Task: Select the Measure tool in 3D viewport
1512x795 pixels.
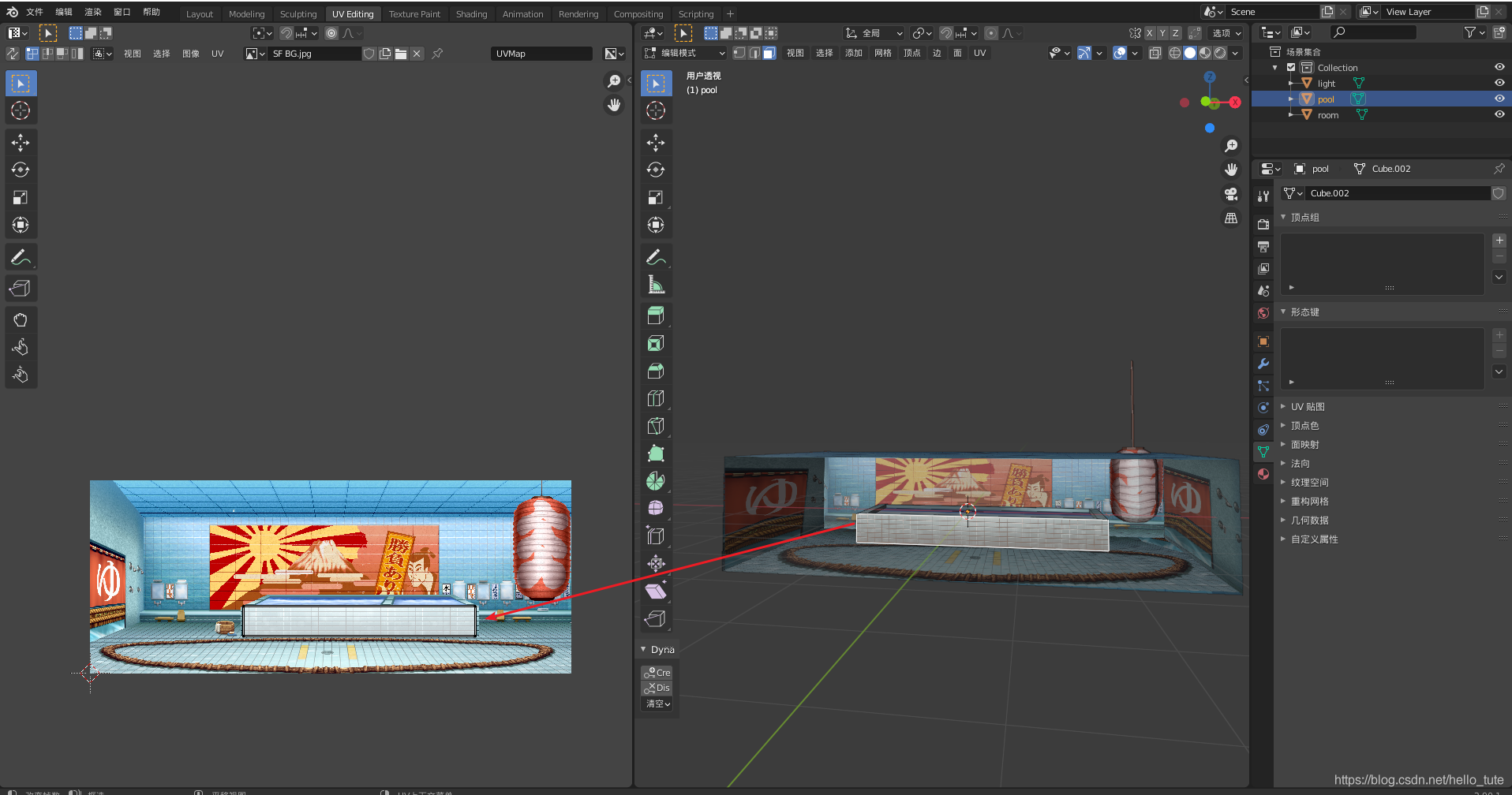Action: click(x=656, y=285)
